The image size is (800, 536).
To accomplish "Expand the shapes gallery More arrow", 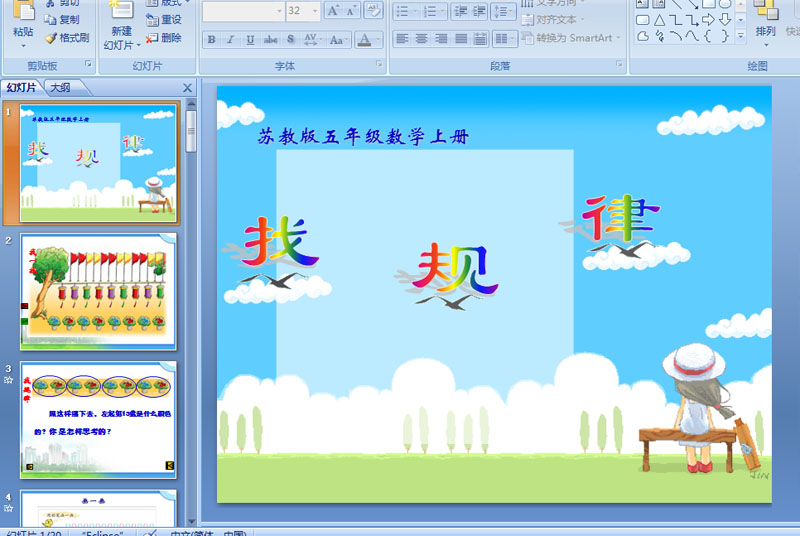I will pyautogui.click(x=741, y=36).
